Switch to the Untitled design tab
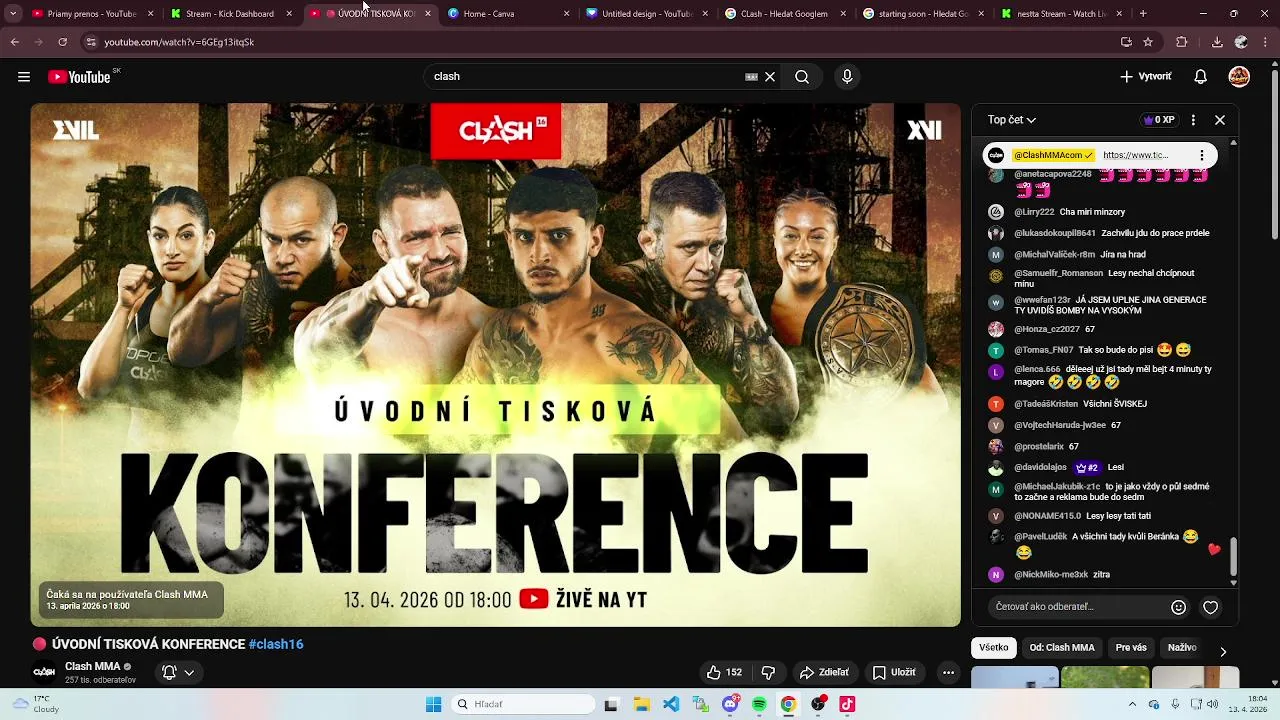The image size is (1280, 720). click(x=645, y=14)
